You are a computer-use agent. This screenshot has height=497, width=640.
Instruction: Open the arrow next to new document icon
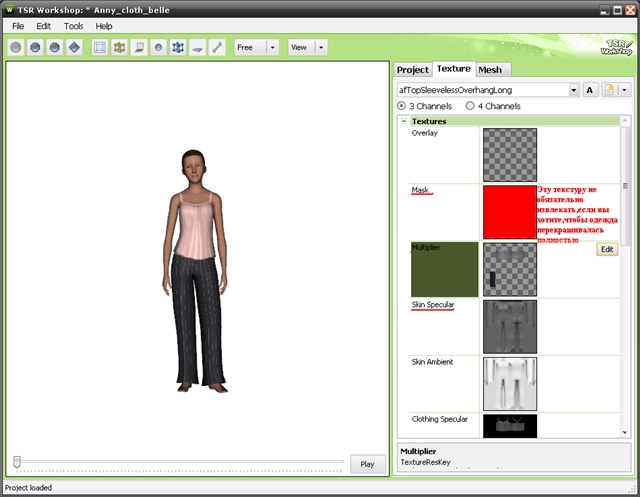624,90
